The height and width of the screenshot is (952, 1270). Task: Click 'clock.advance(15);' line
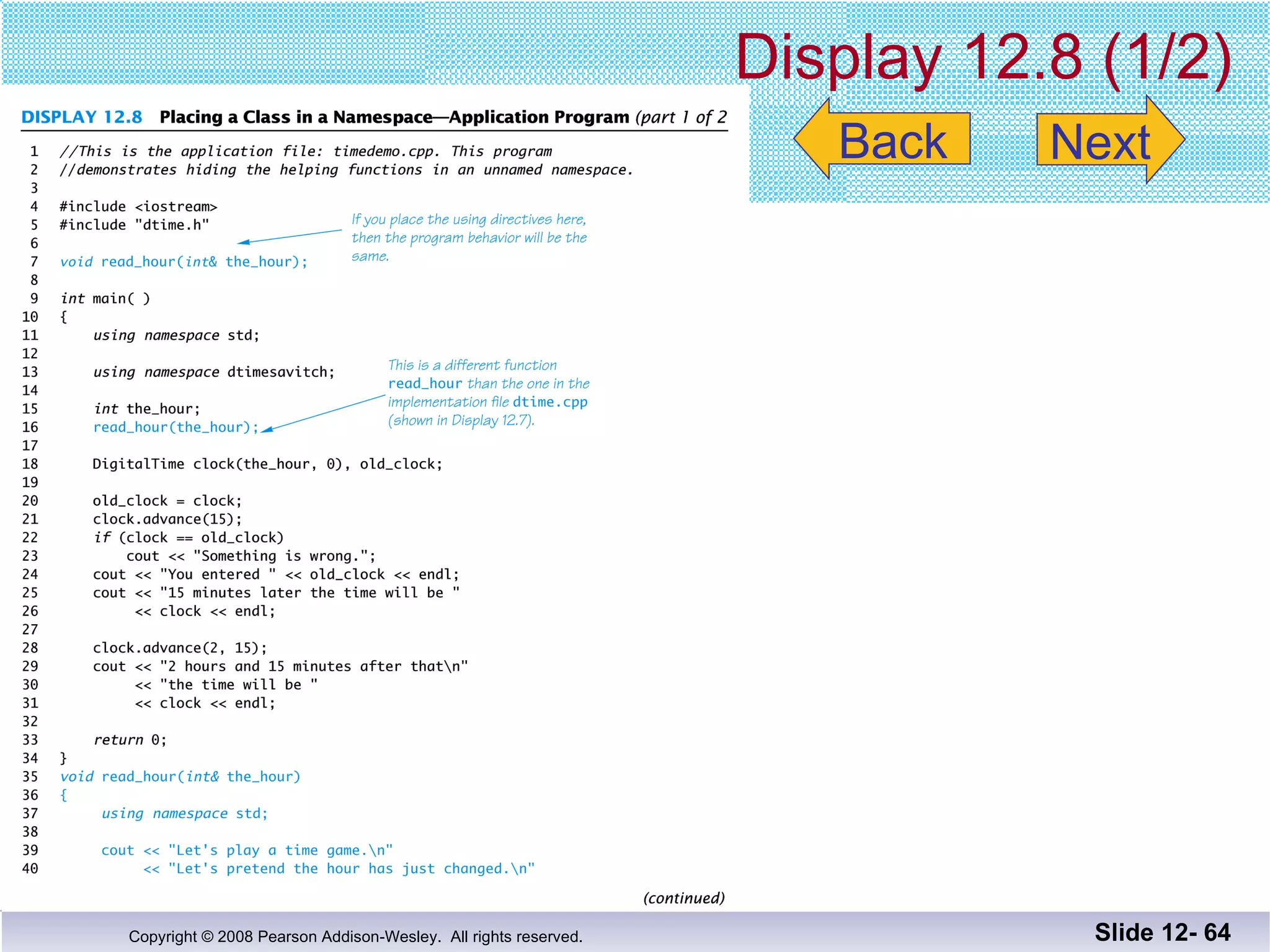(x=167, y=519)
